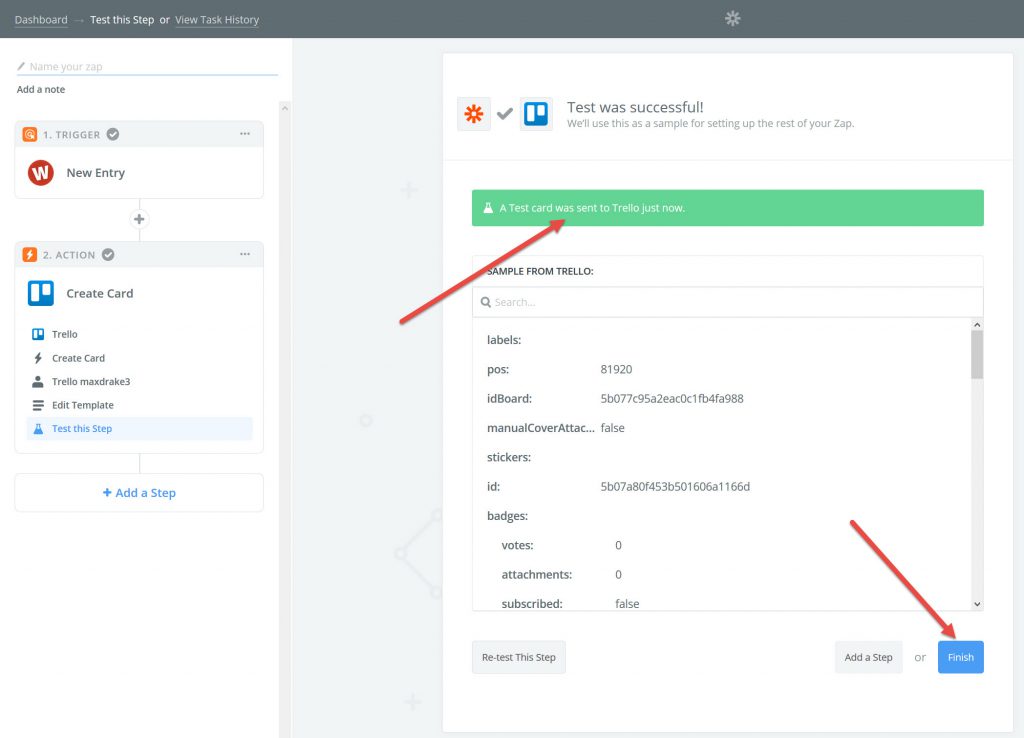This screenshot has height=738, width=1024.
Task: Click the sample data scrollbar down arrow
Action: pyautogui.click(x=977, y=603)
